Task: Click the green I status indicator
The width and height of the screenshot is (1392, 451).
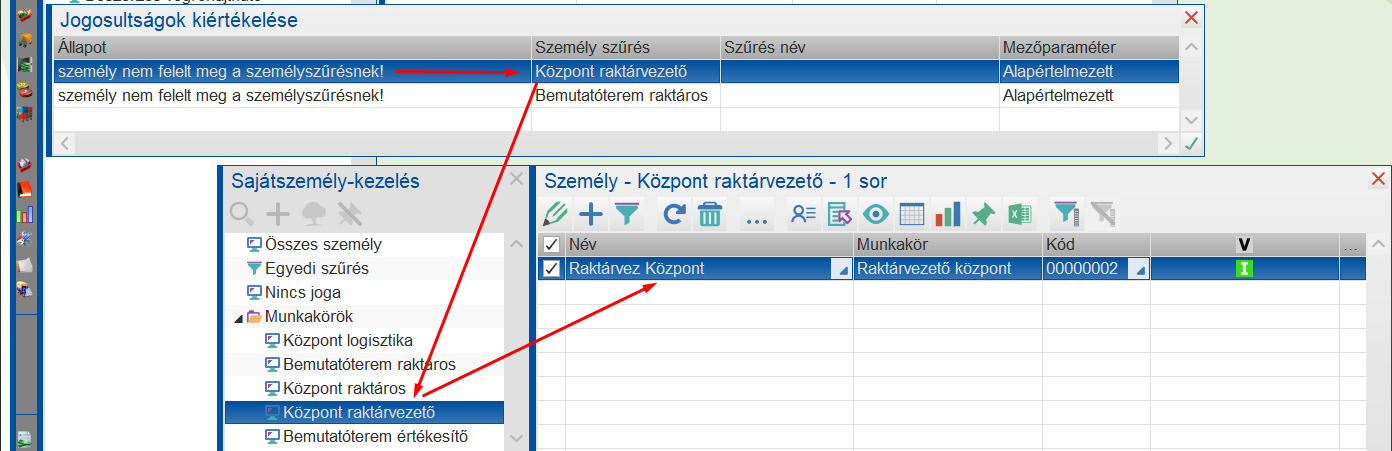Action: (1245, 268)
